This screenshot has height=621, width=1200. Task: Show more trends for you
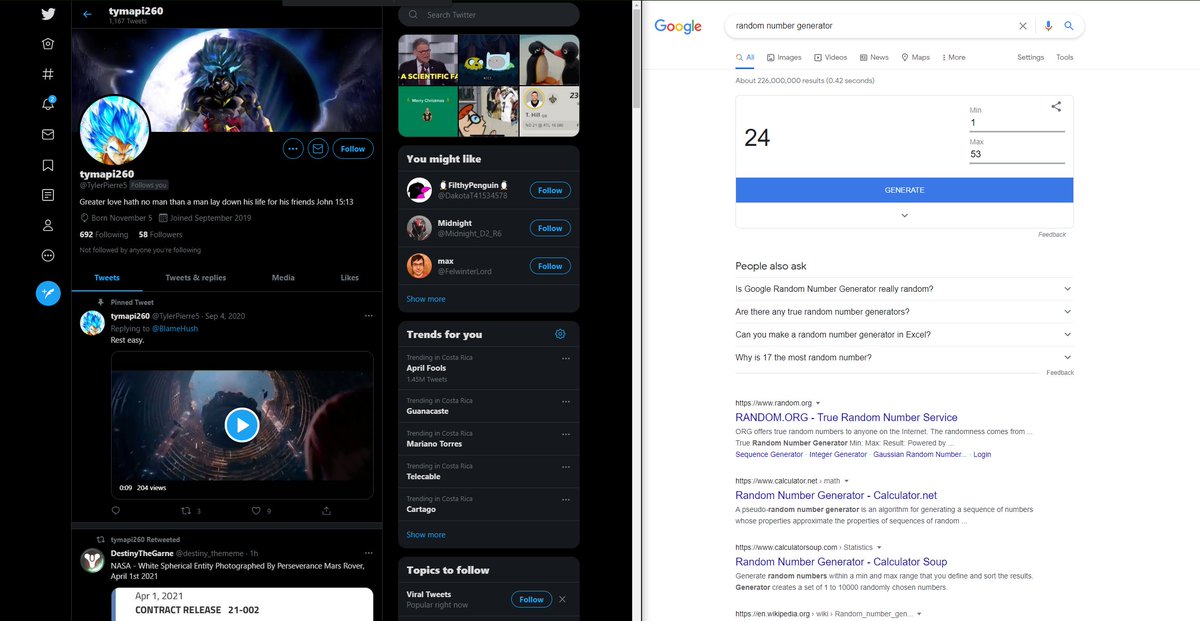coord(426,535)
